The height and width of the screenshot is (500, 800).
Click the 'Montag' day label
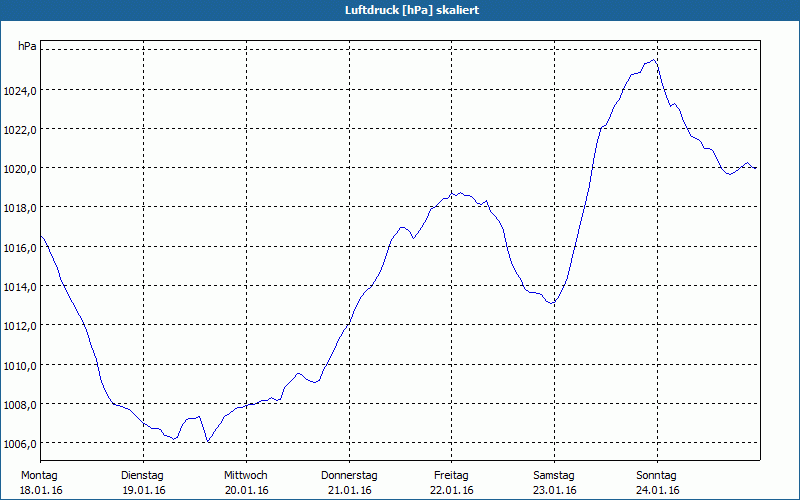[39, 476]
